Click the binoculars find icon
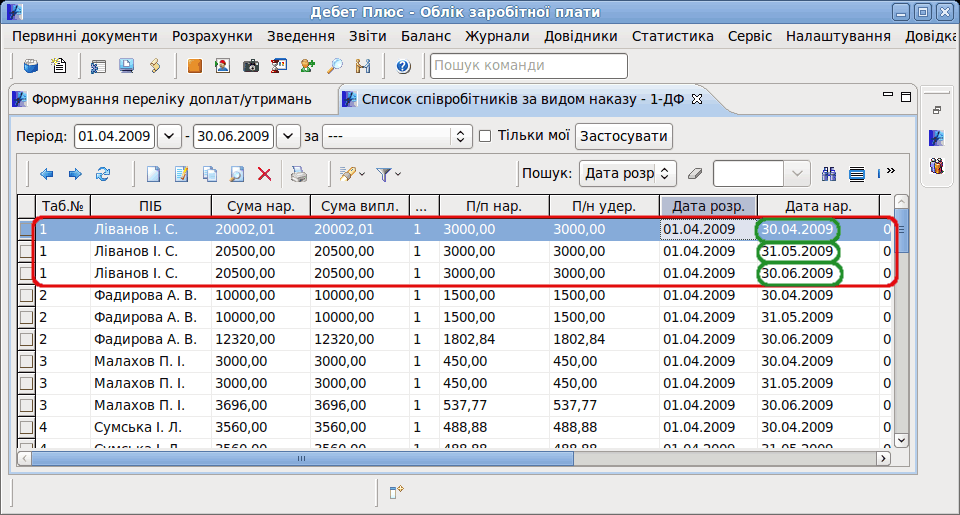The width and height of the screenshot is (960, 515). pyautogui.click(x=829, y=175)
